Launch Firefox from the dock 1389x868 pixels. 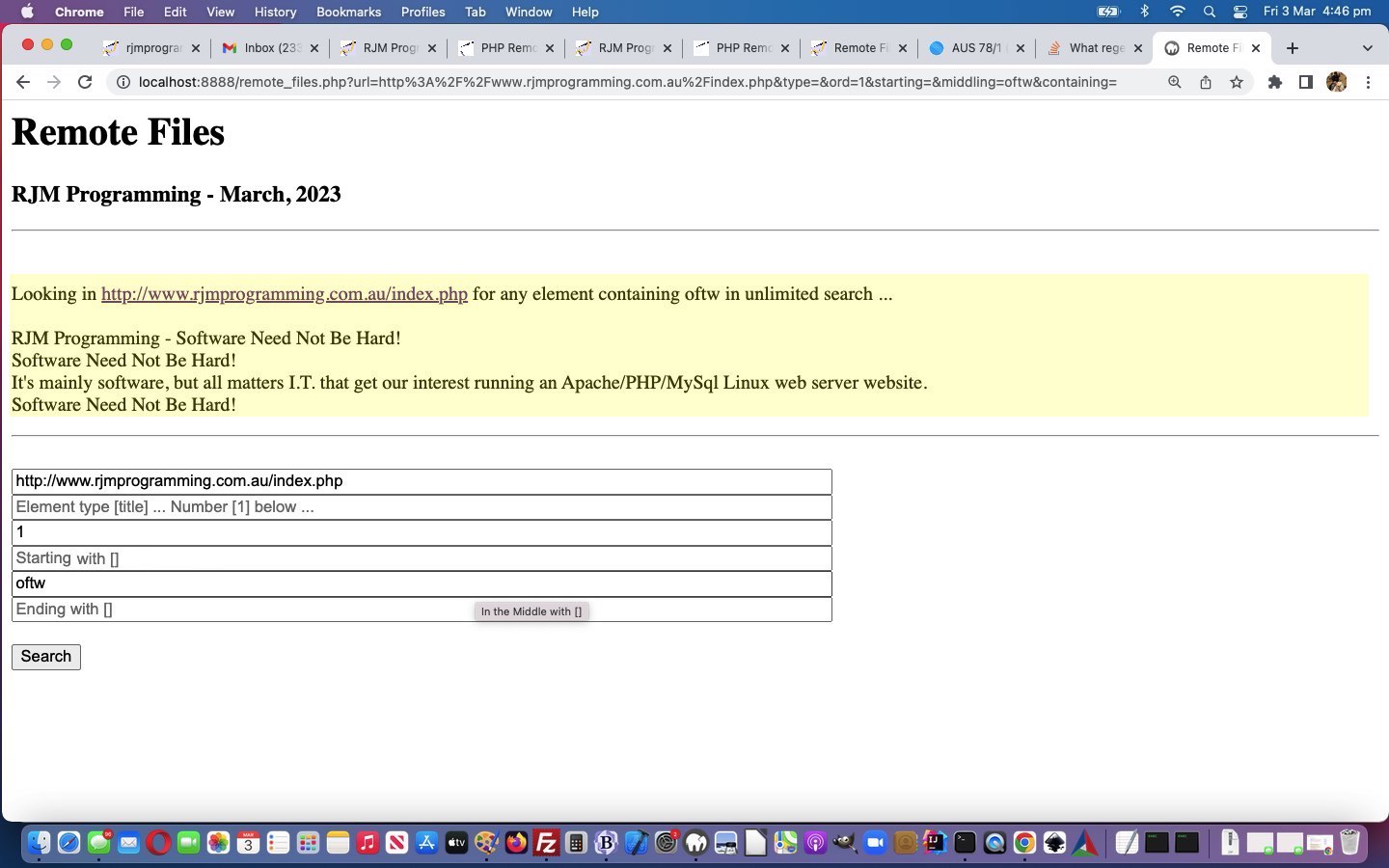click(x=516, y=843)
